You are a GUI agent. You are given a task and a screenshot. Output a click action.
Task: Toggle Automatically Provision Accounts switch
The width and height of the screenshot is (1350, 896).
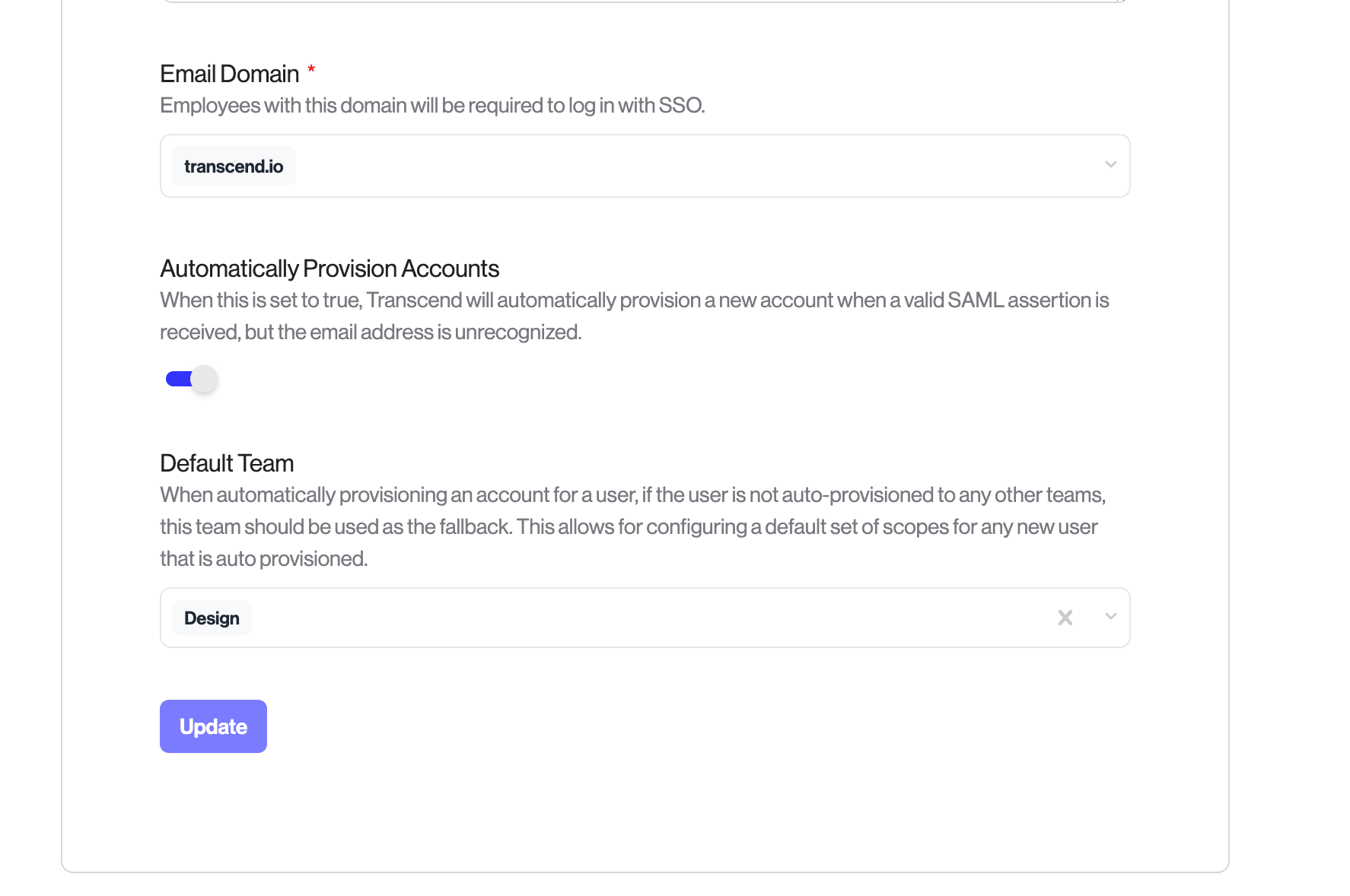[192, 379]
